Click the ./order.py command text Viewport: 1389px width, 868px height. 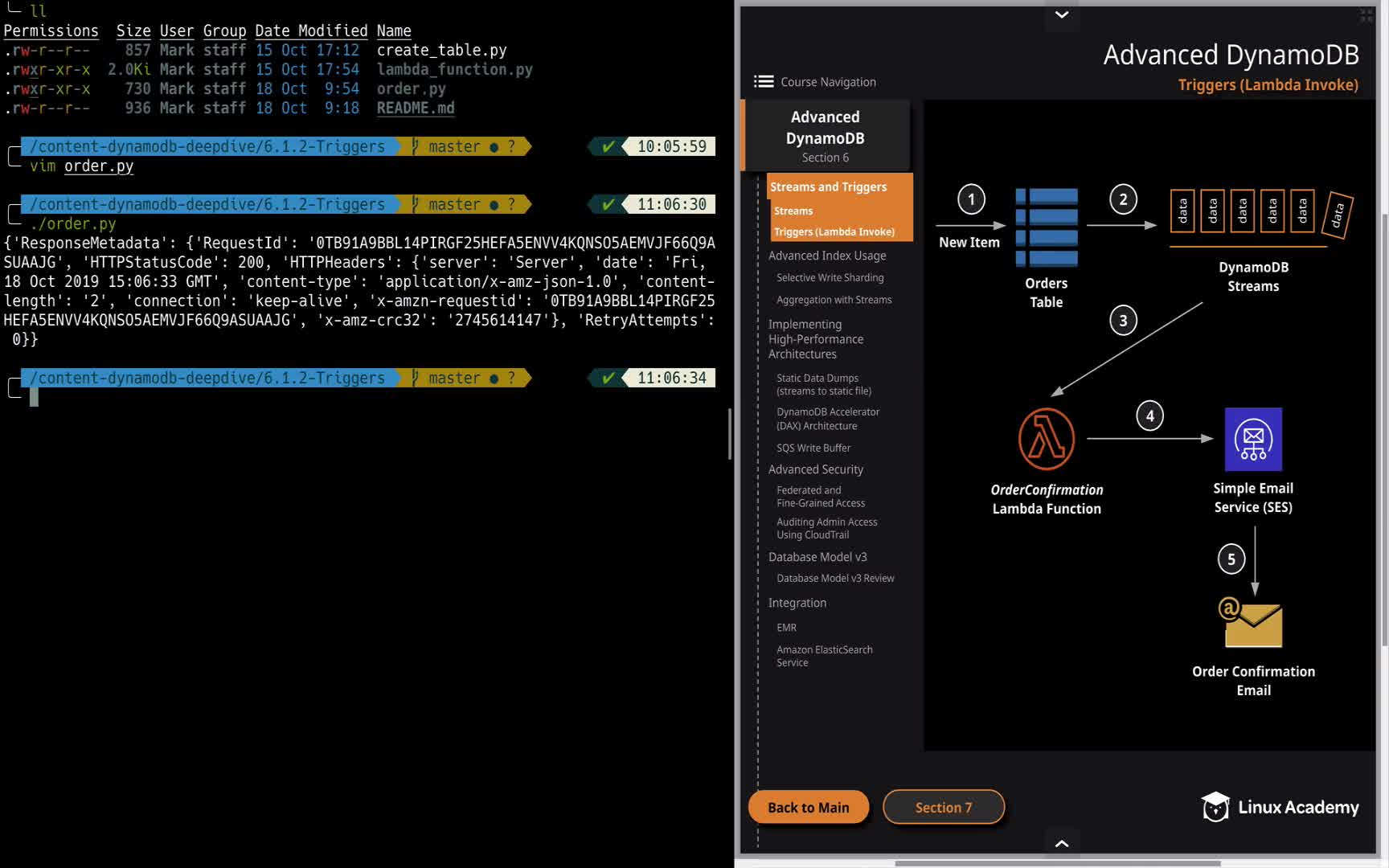[73, 223]
